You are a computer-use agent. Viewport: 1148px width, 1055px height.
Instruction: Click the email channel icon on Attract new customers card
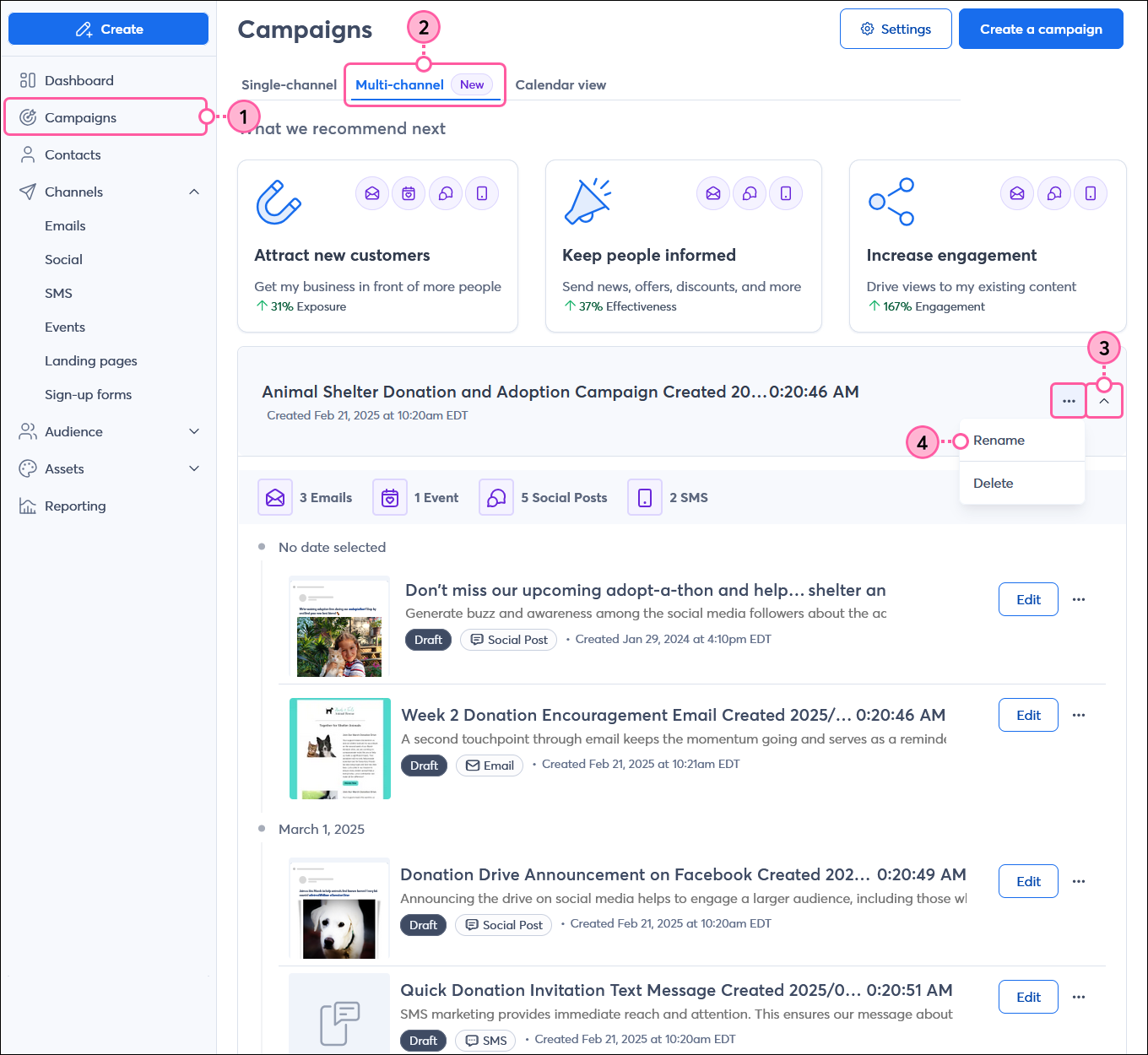pos(371,193)
